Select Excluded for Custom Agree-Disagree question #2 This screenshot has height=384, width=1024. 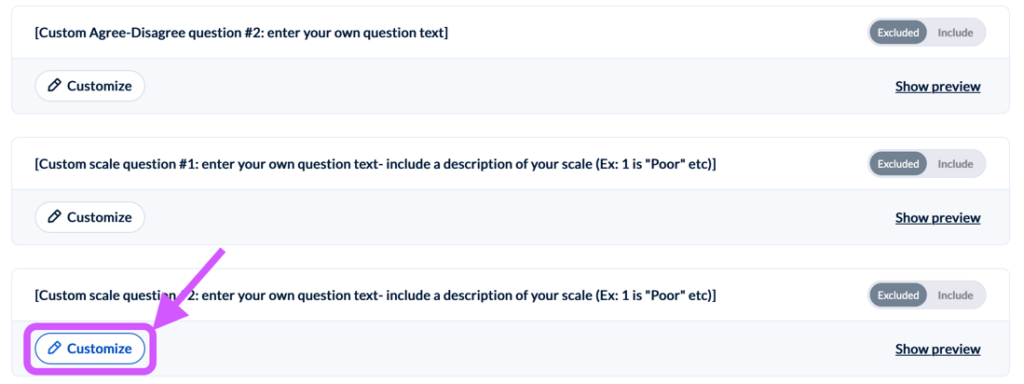tap(898, 33)
